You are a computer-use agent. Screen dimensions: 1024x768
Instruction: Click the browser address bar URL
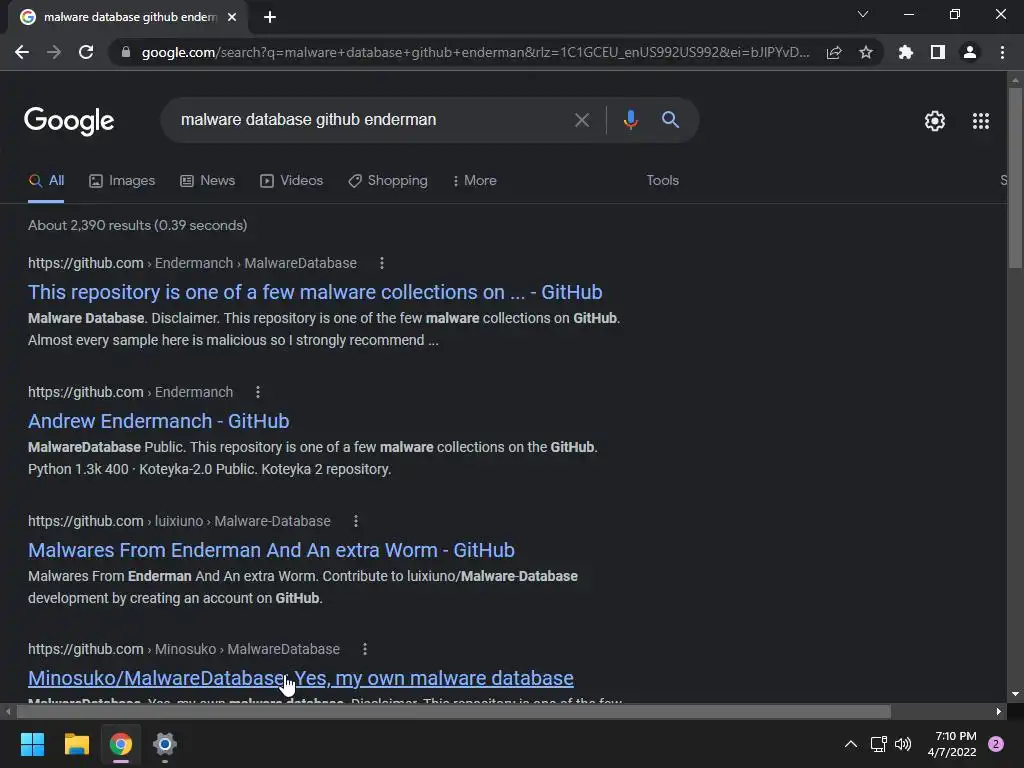[x=475, y=52]
